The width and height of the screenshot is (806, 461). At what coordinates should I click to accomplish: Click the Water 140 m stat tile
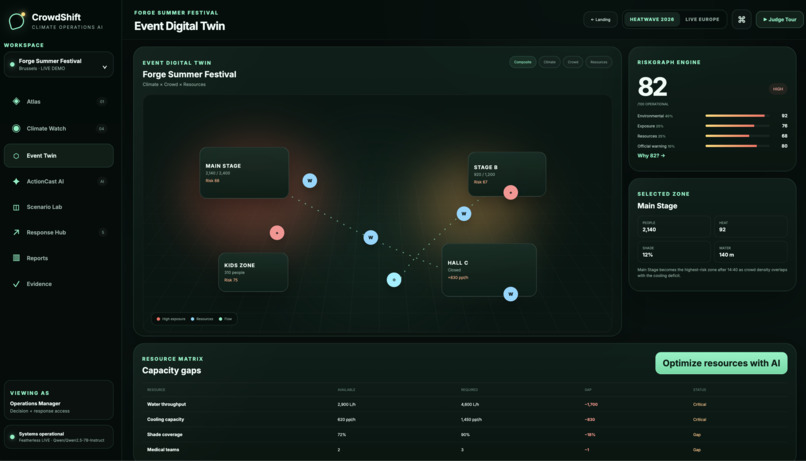(750, 252)
